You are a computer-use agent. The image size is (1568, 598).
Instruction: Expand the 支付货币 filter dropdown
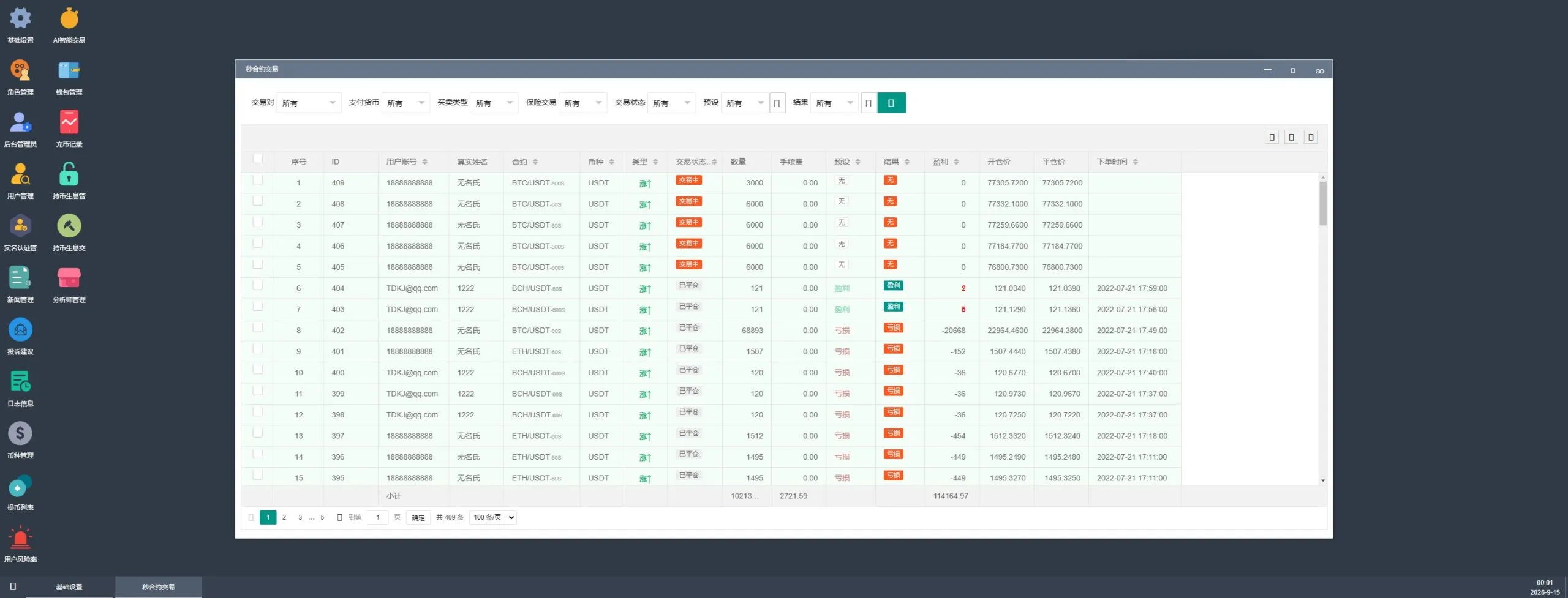tap(405, 103)
